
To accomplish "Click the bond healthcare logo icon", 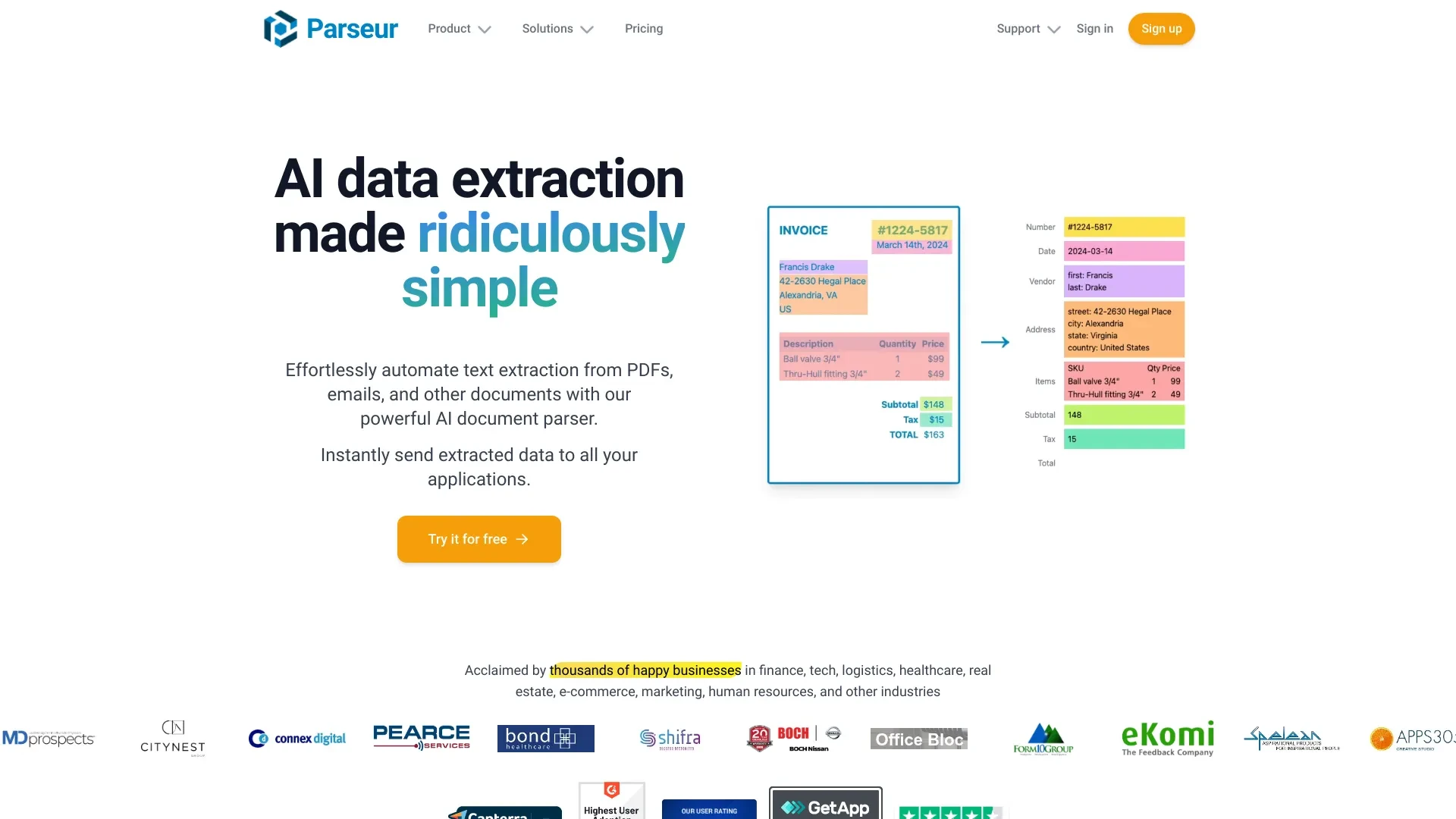I will pos(546,738).
